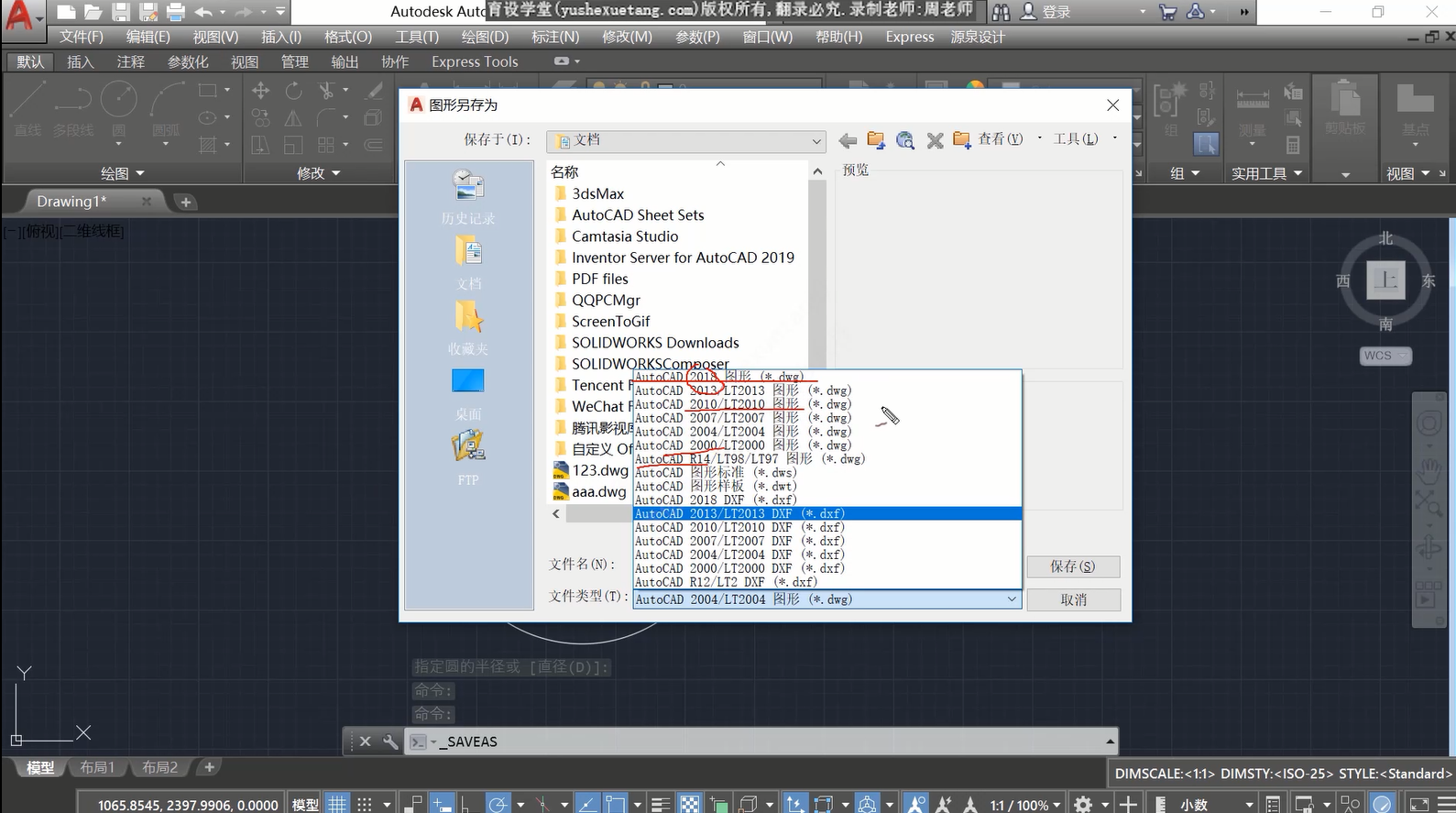Open the file type (文件类型) combo box
This screenshot has height=813, width=1456.
pos(827,599)
